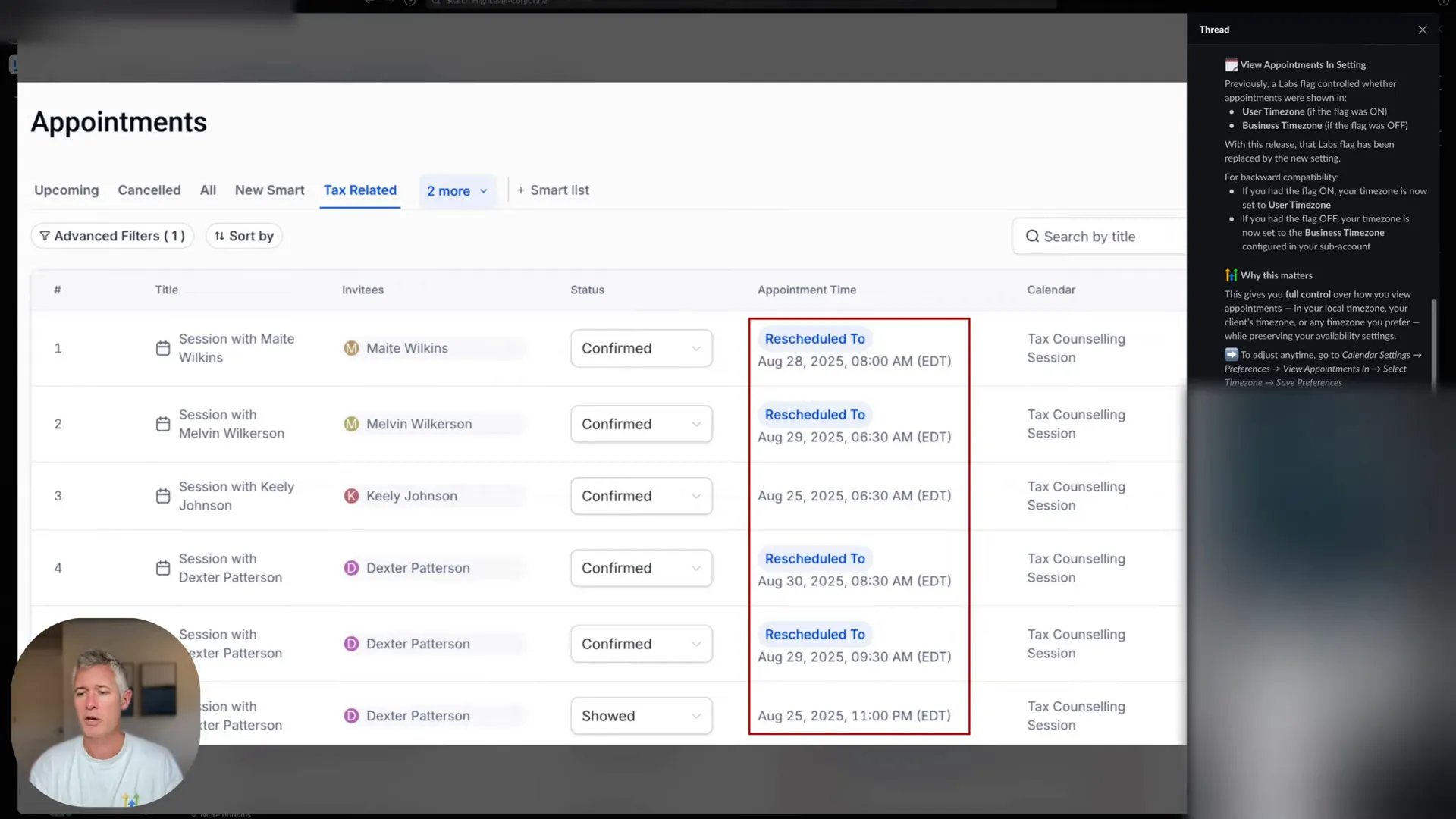Click the Invitees column header
The width and height of the screenshot is (1456, 819).
point(362,290)
